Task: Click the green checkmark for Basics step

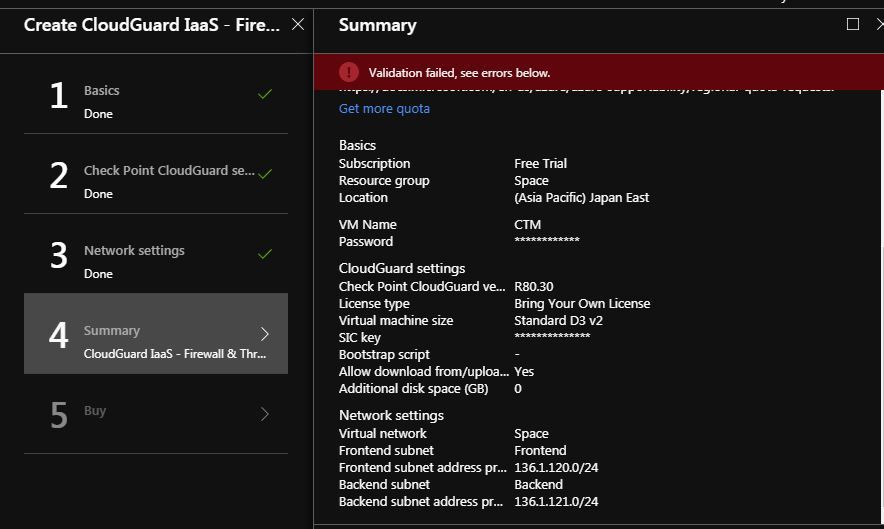Action: [x=265, y=94]
